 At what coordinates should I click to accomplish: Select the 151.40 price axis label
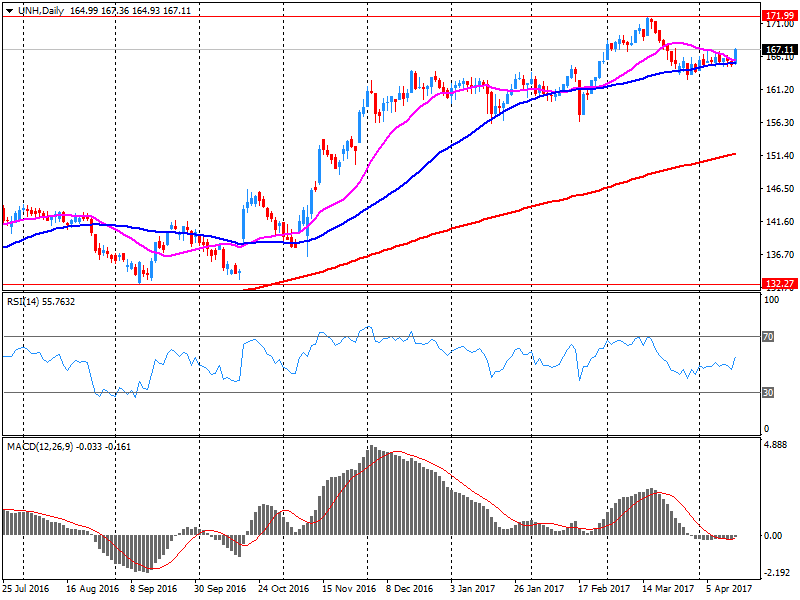pos(780,156)
